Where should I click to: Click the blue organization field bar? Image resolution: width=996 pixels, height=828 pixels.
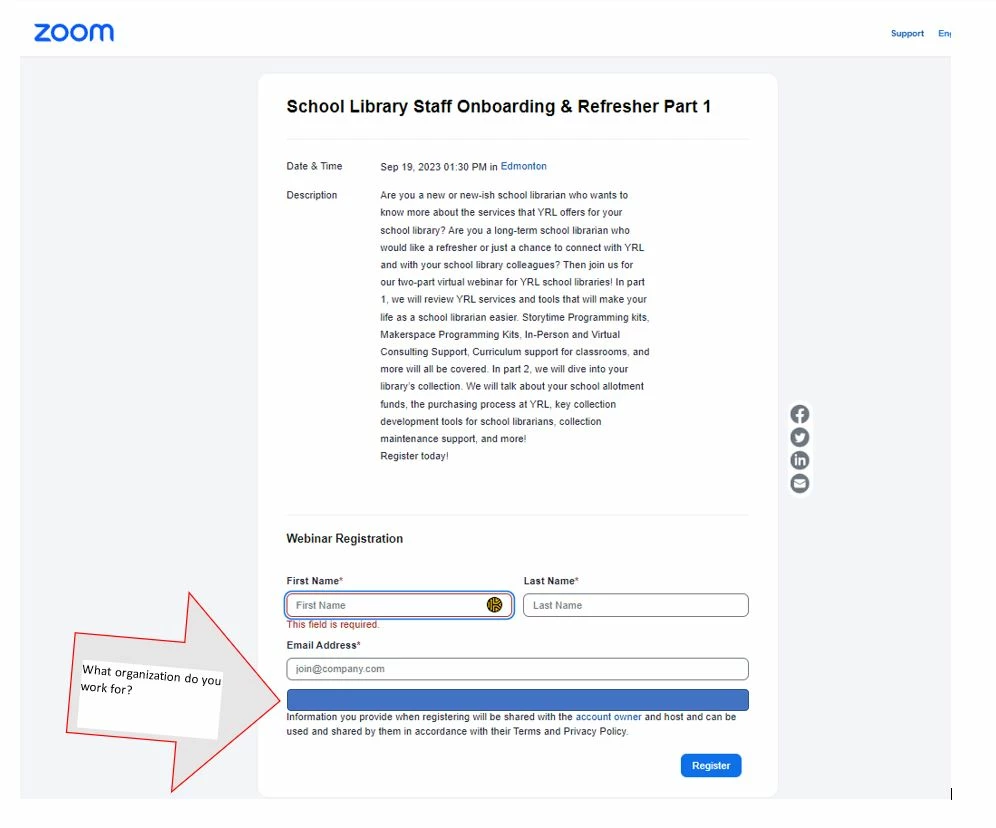(517, 700)
